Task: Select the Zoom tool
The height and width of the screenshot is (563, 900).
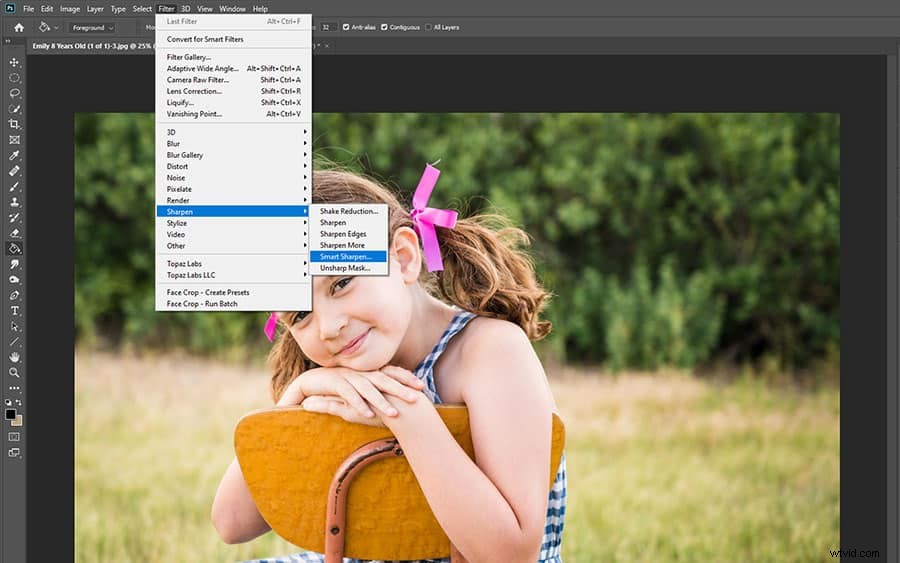Action: [14, 372]
